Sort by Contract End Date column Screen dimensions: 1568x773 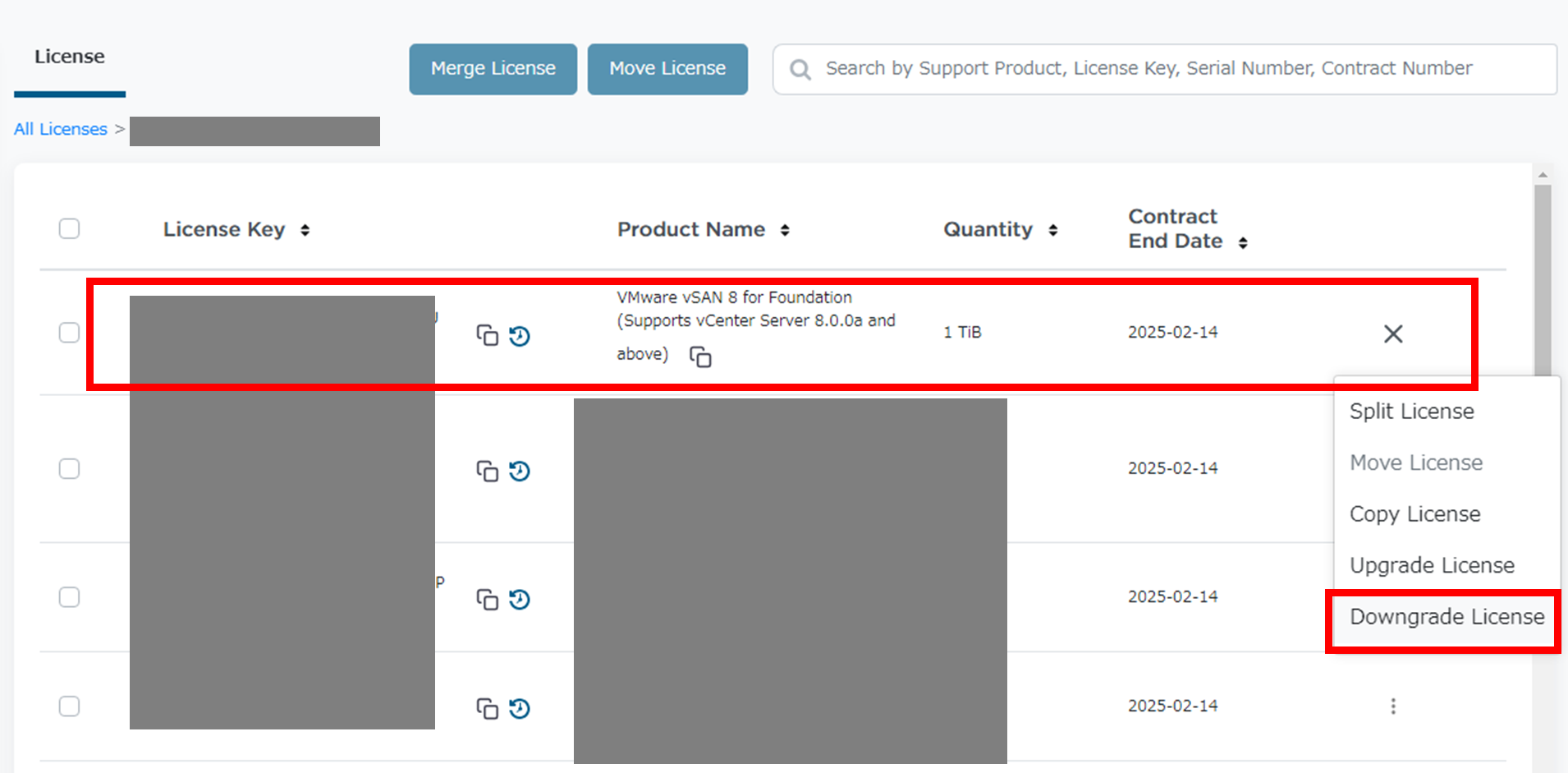tap(1243, 242)
